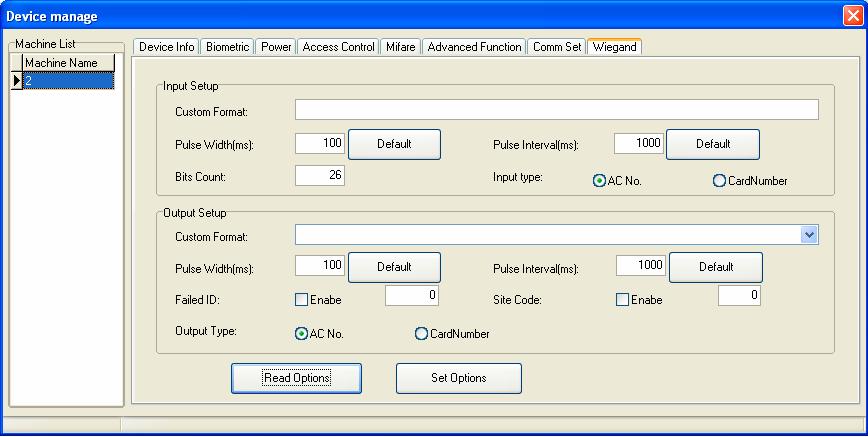Expand the Output Custom Format dropdown
Screen dimensions: 868x437
point(809,235)
